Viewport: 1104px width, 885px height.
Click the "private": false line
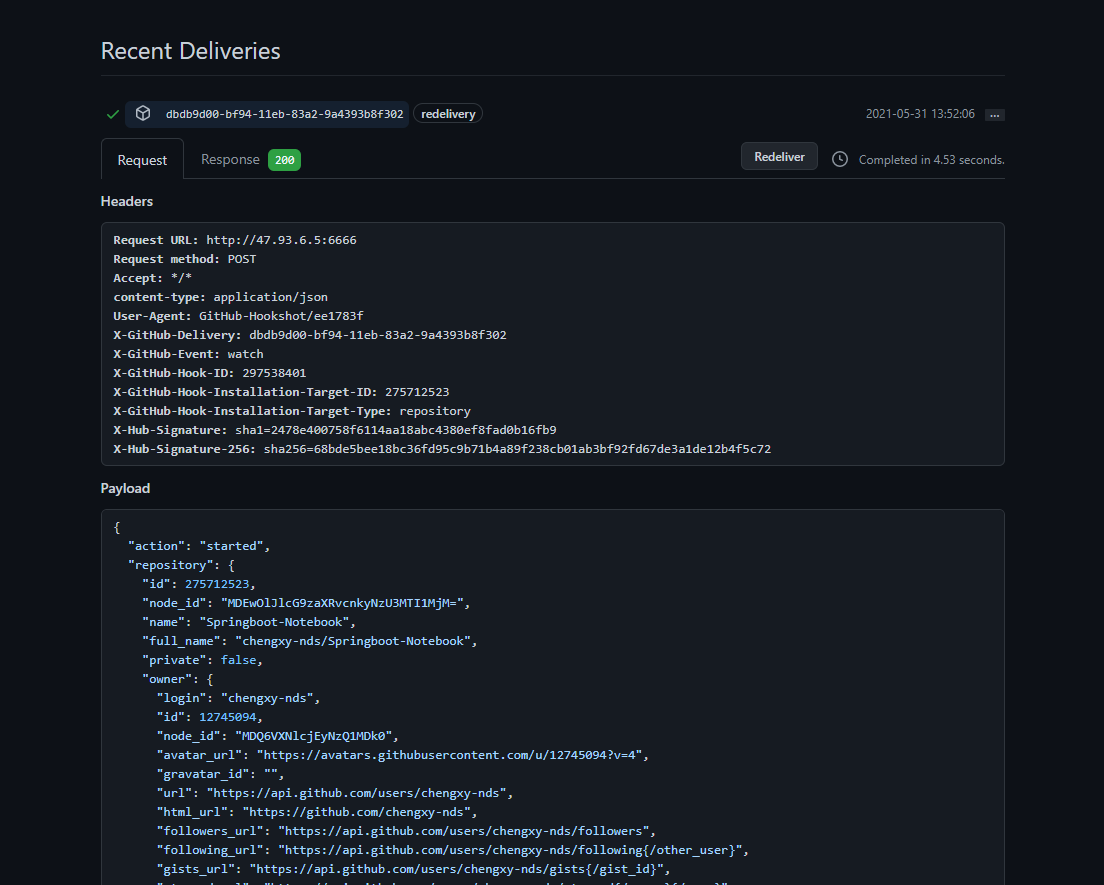click(x=203, y=660)
